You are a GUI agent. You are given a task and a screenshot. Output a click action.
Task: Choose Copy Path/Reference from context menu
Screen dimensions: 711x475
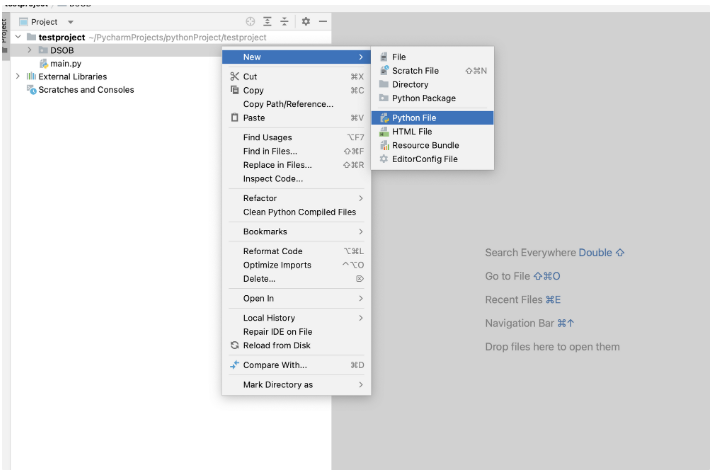point(297,104)
